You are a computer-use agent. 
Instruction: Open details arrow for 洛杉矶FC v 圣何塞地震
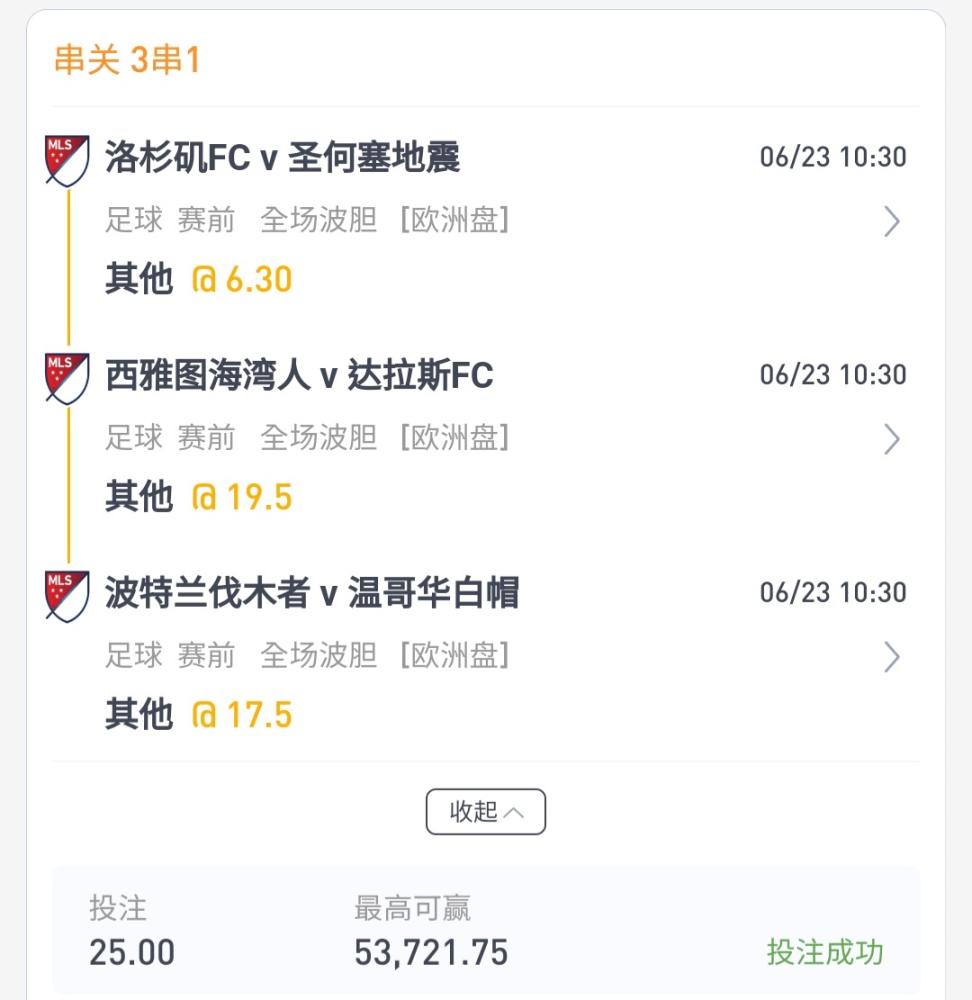point(892,221)
